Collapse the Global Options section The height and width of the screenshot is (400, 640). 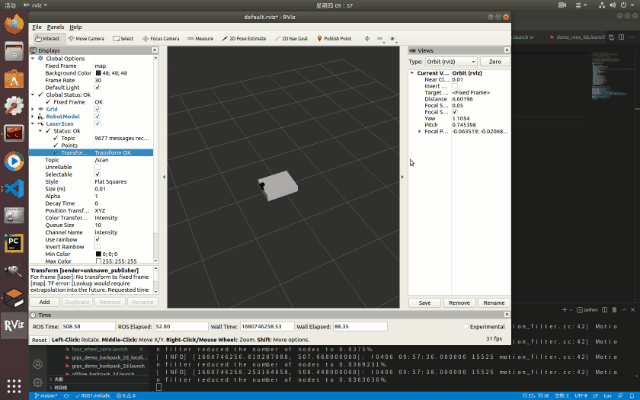coord(35,59)
